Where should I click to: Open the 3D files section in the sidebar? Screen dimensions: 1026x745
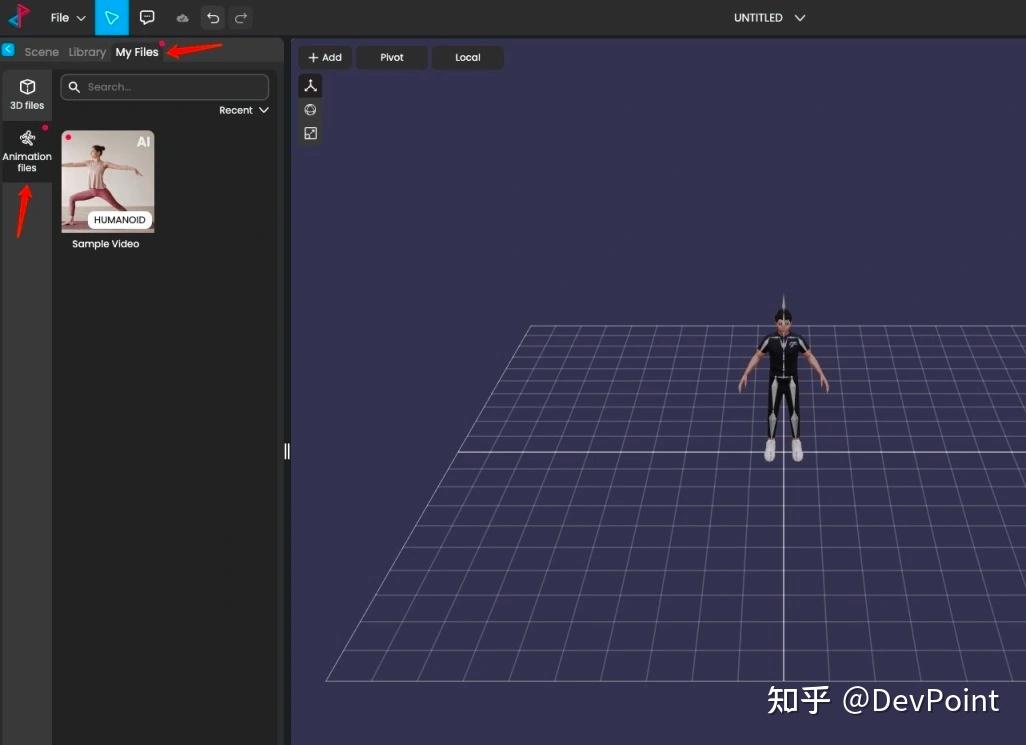[x=27, y=93]
